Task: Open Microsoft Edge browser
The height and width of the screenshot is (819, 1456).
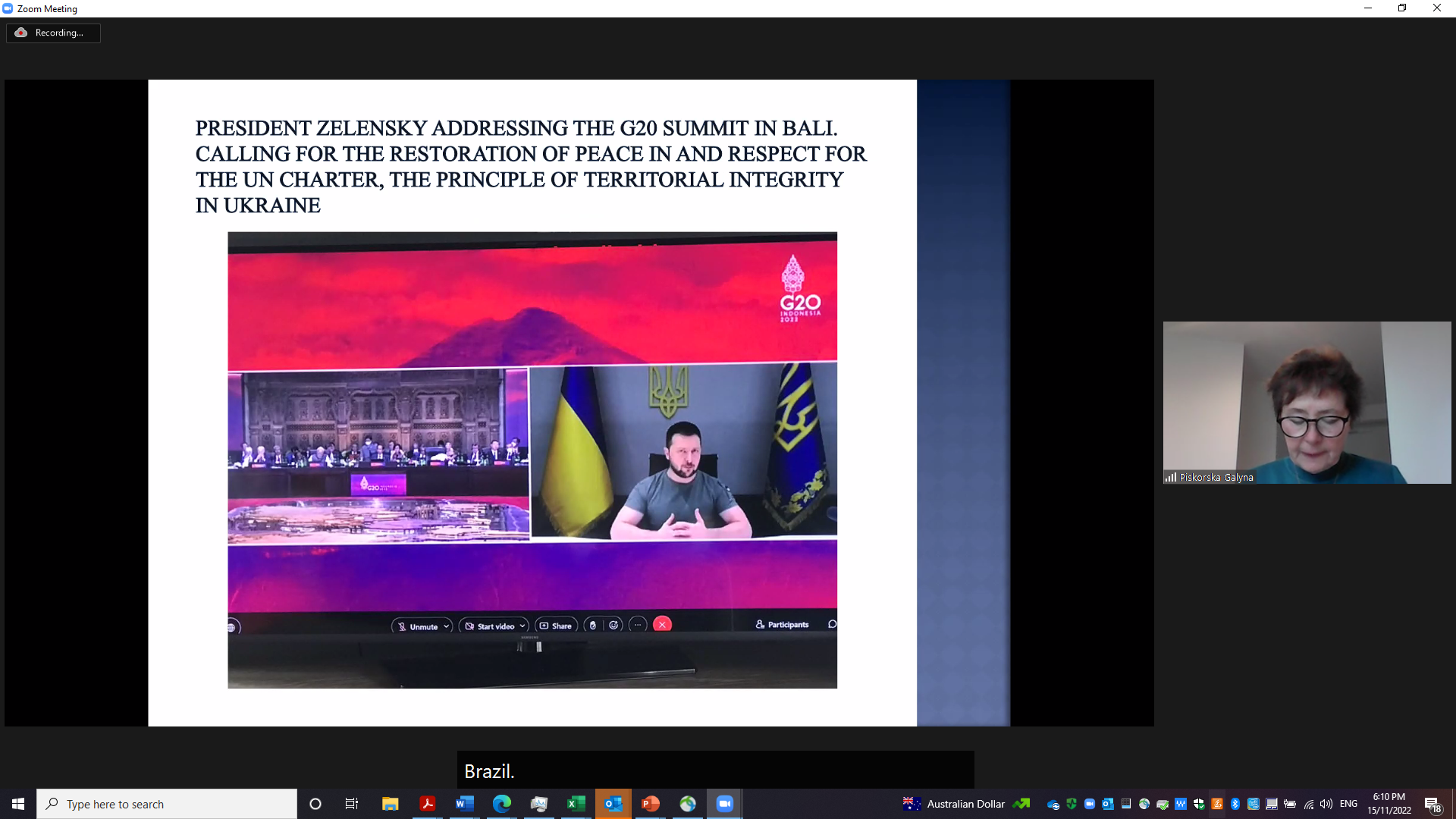Action: click(x=501, y=804)
